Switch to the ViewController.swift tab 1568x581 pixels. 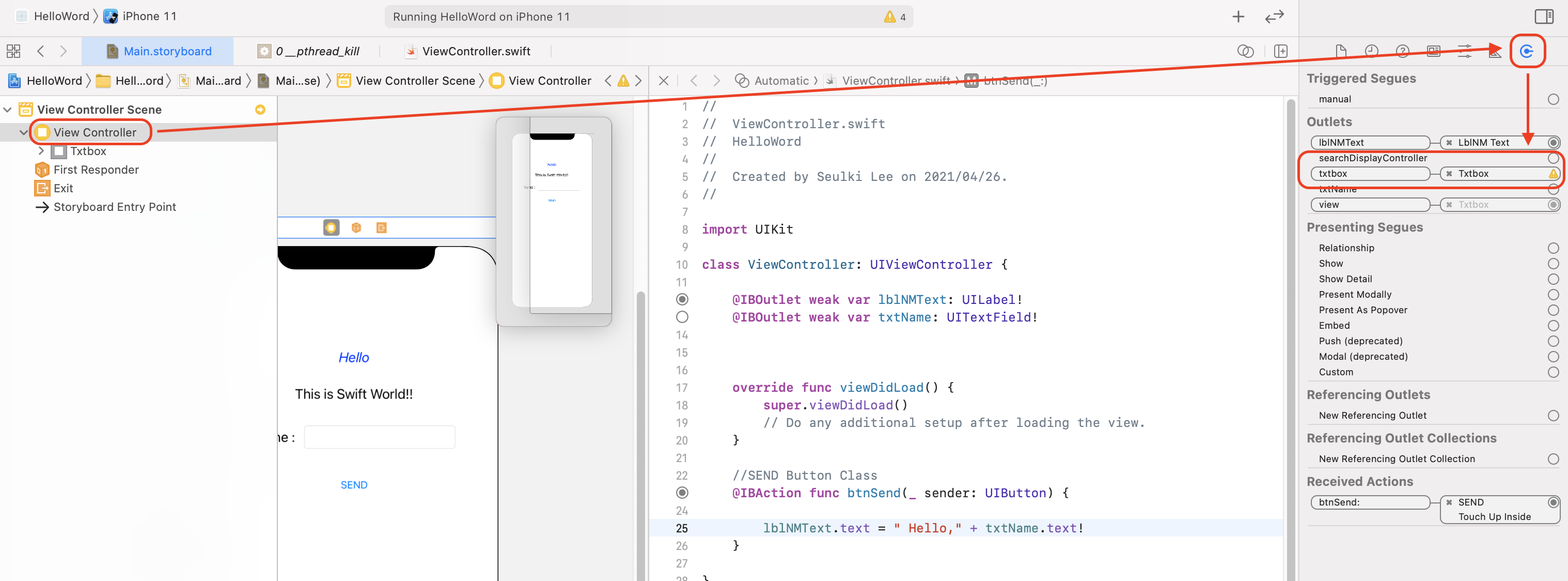click(475, 51)
